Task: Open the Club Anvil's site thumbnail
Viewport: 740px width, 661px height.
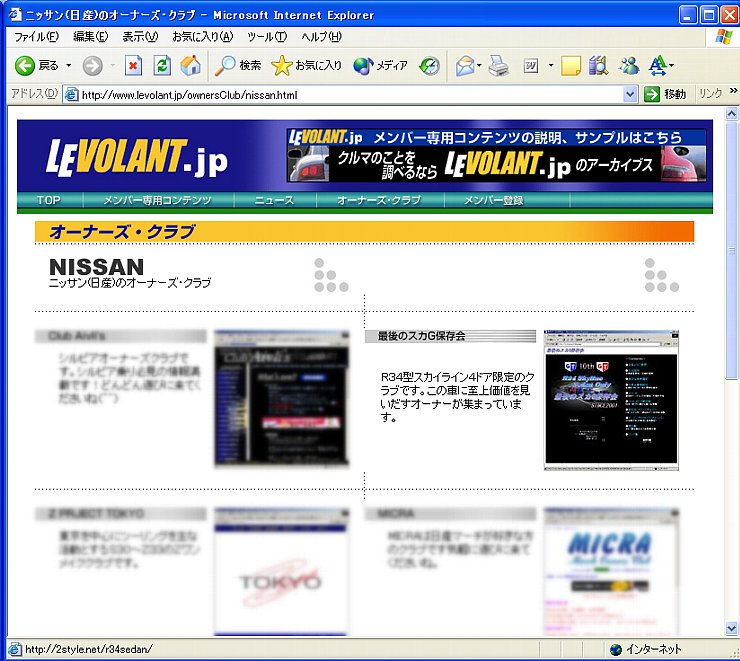Action: (282, 399)
